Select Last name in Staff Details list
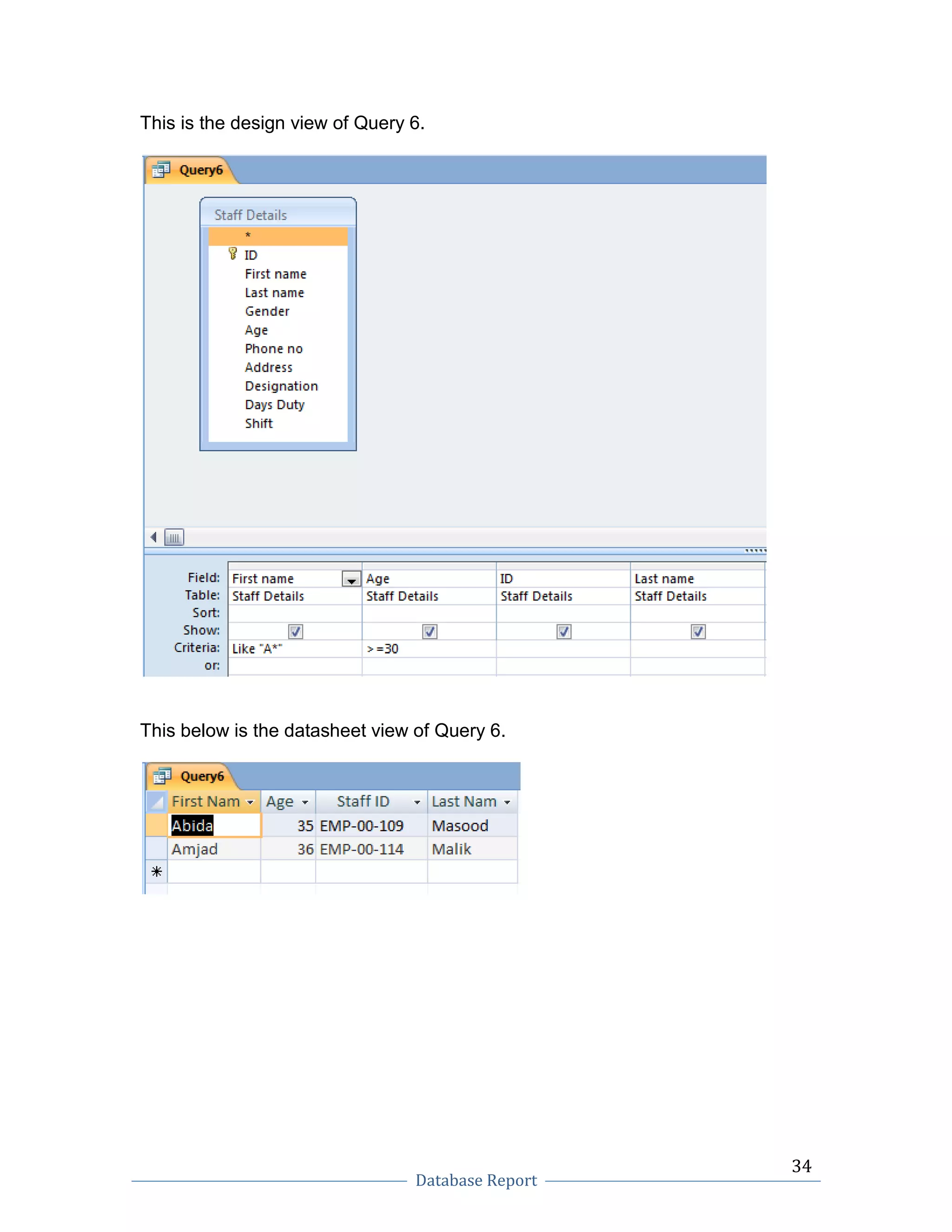Image resolution: width=952 pixels, height=1232 pixels. [x=275, y=293]
